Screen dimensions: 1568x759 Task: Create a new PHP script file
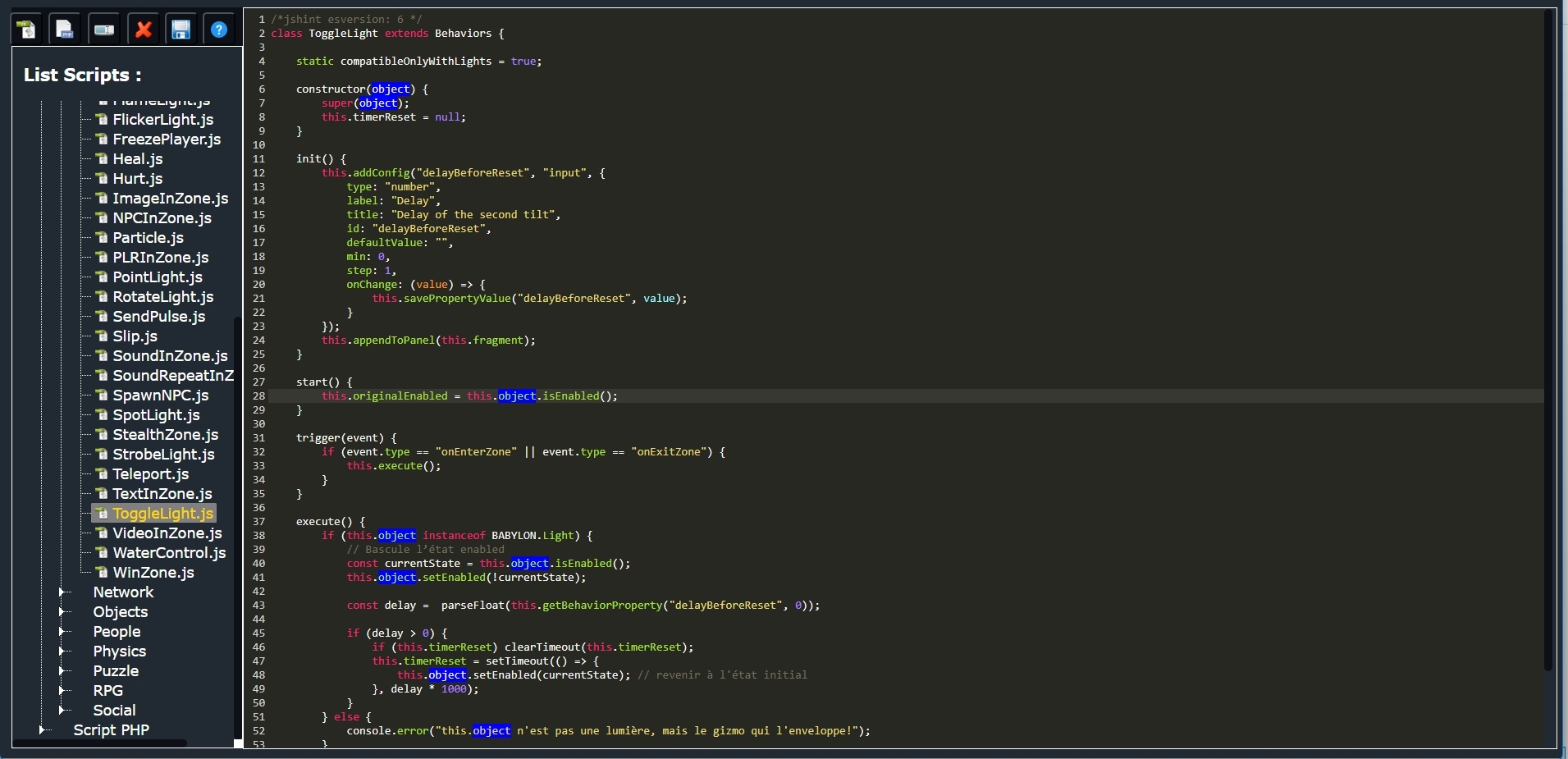[x=65, y=30]
